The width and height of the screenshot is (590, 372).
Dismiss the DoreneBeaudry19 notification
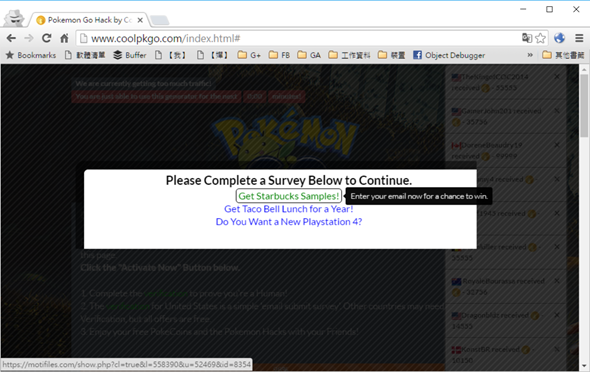557,145
